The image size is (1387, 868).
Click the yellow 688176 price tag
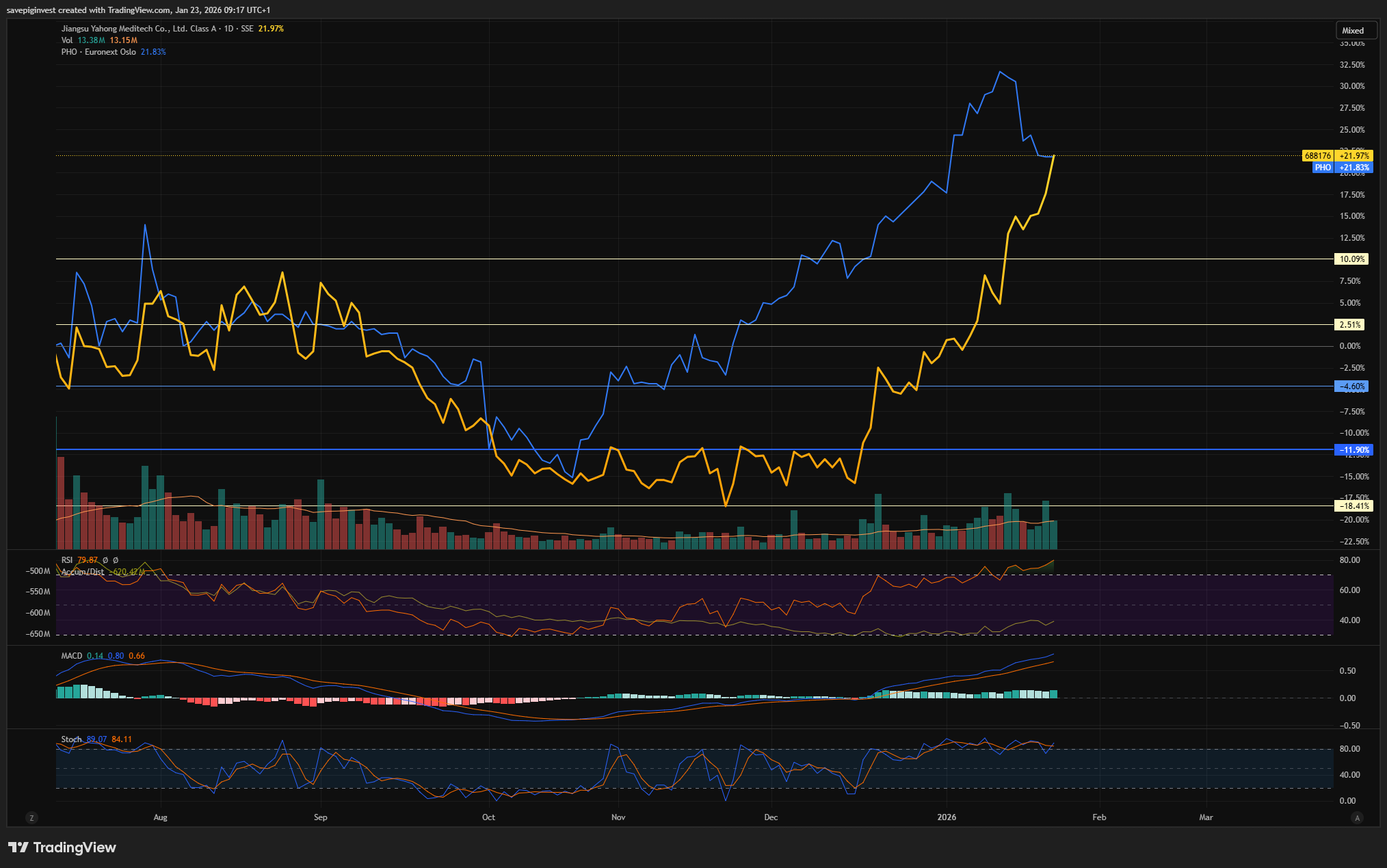click(x=1317, y=156)
